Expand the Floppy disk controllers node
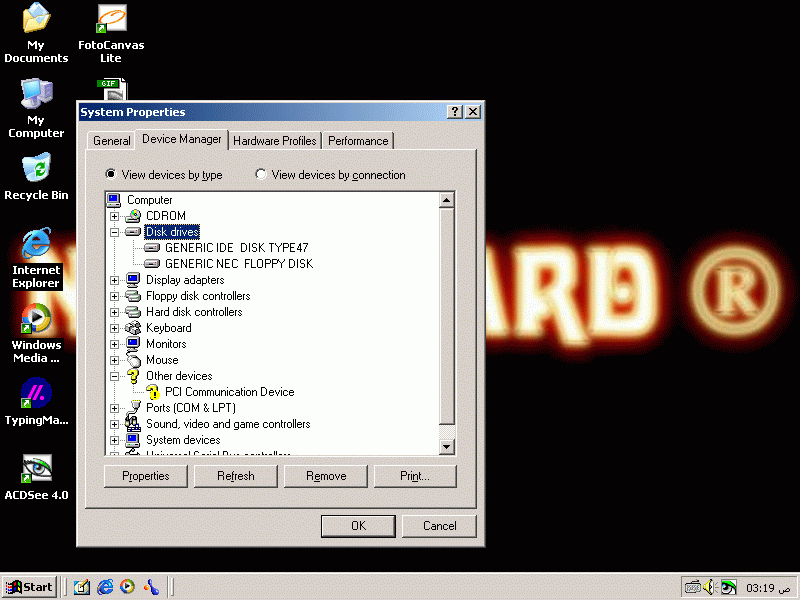The width and height of the screenshot is (800, 600). tap(114, 296)
